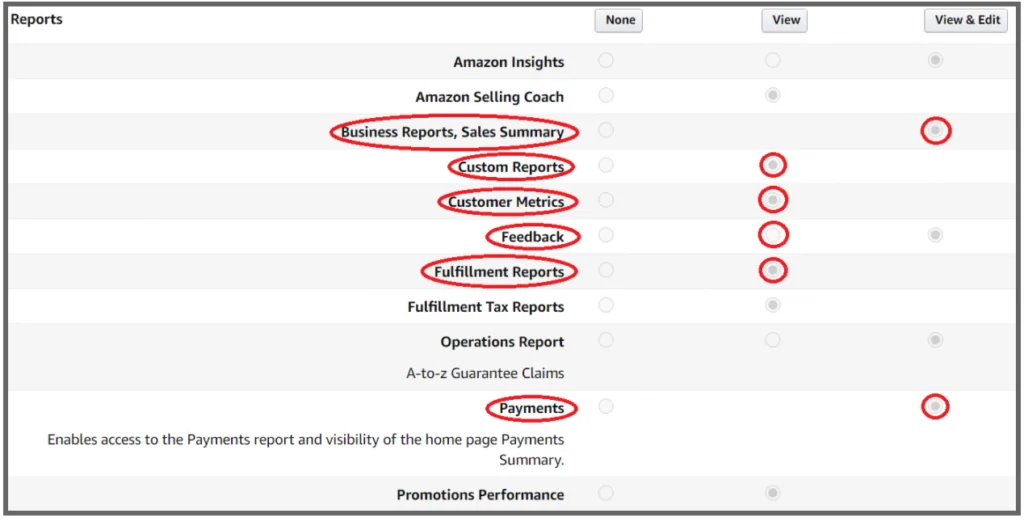Select View for Amazon Insights
The width and height of the screenshot is (1024, 522).
point(773,60)
